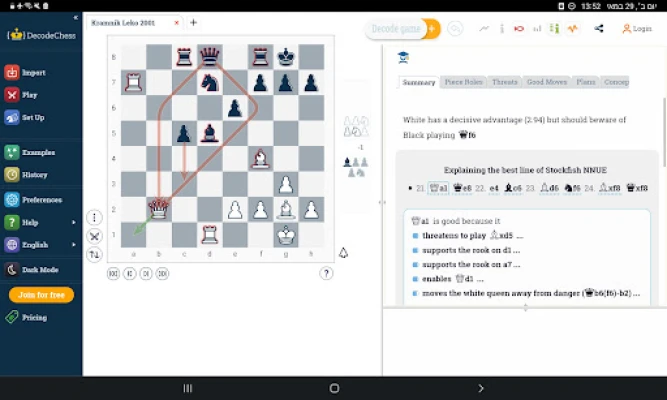Add a new game tab with plus
Screen dimensions: 667x400
[x=193, y=22]
